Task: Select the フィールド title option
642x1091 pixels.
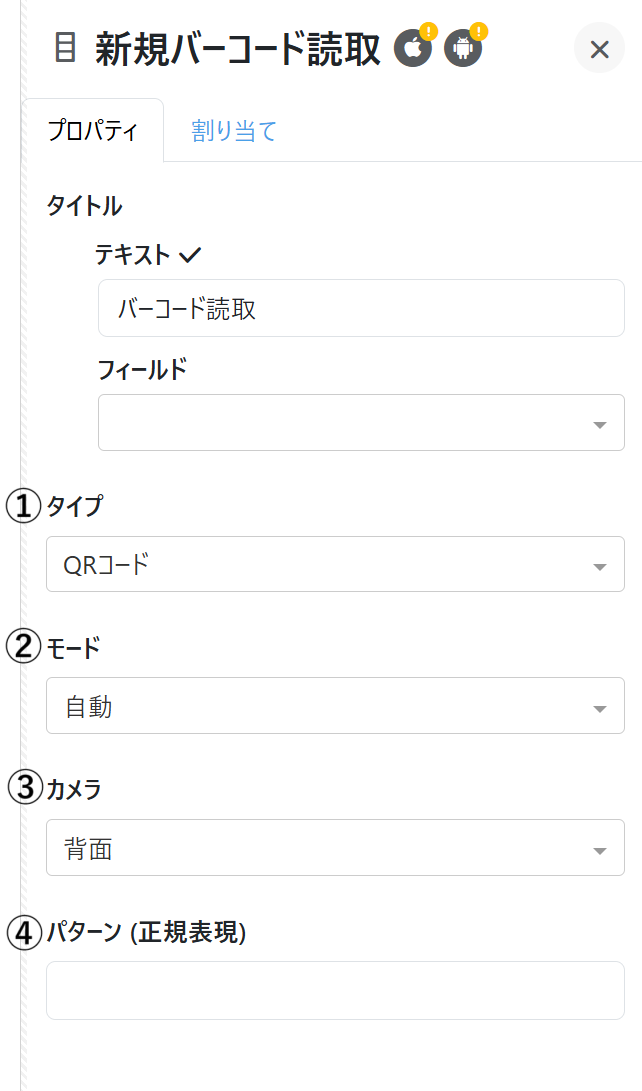Action: click(x=142, y=369)
